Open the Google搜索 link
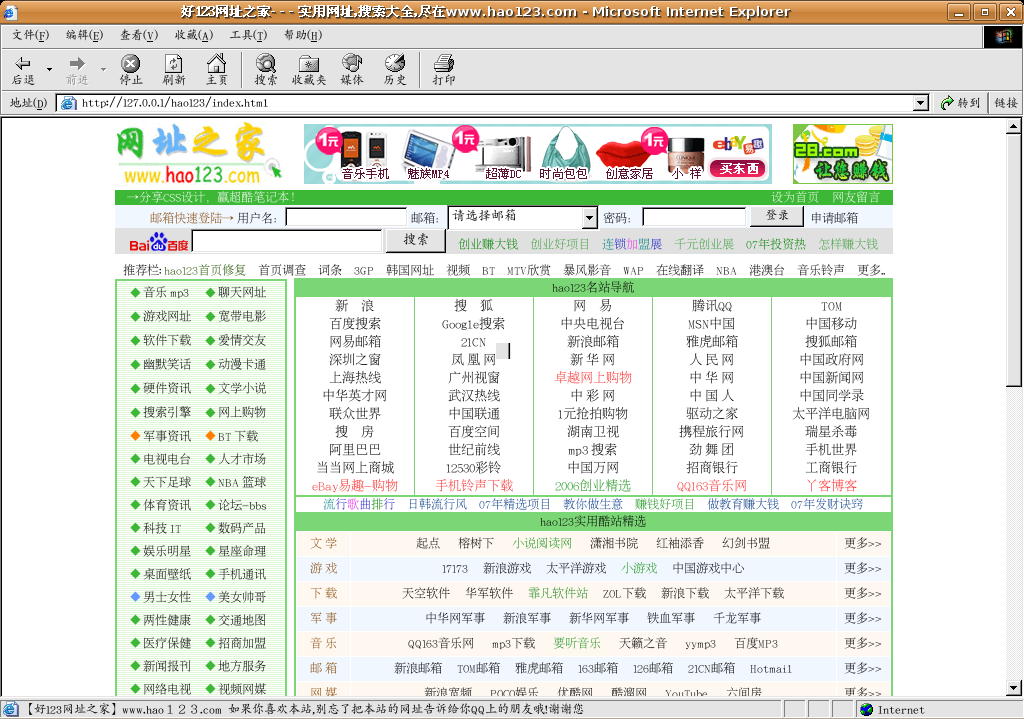1024x719 pixels. [x=473, y=324]
